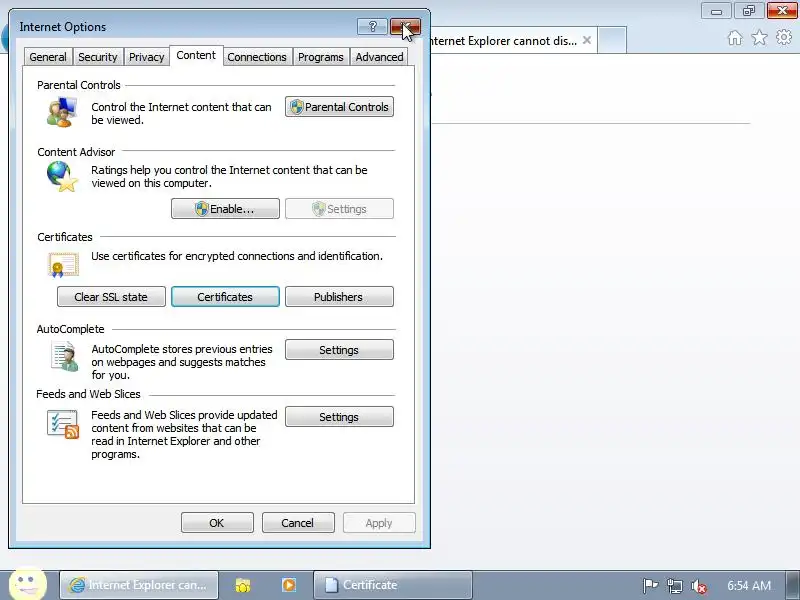
Task: Open Parental Controls button
Action: pos(339,107)
